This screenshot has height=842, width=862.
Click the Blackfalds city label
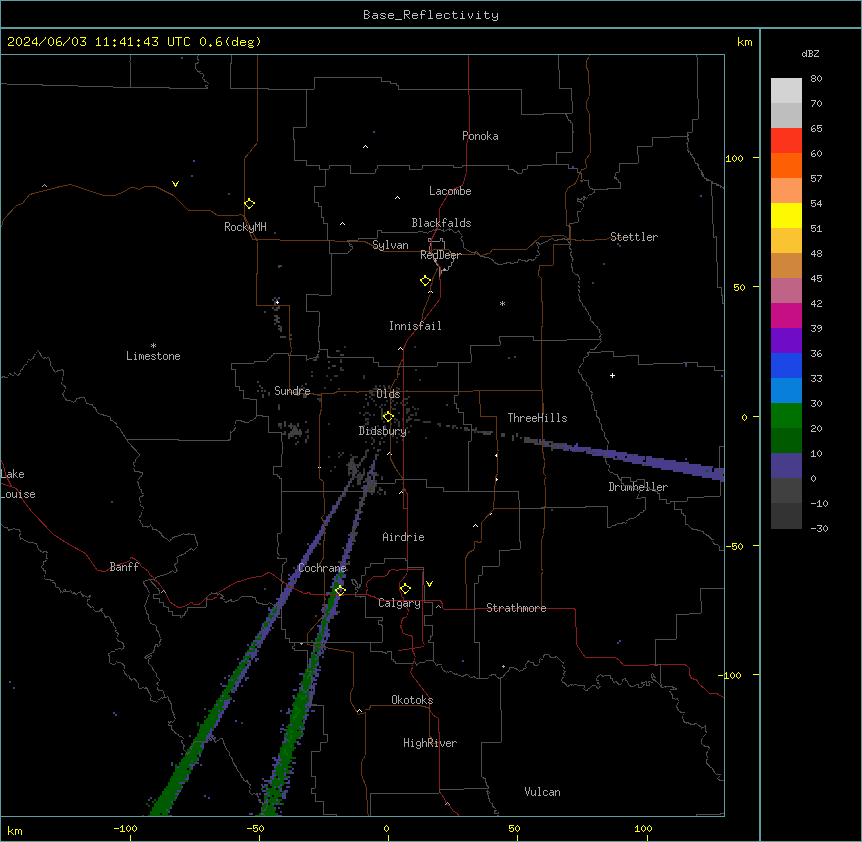(x=441, y=223)
